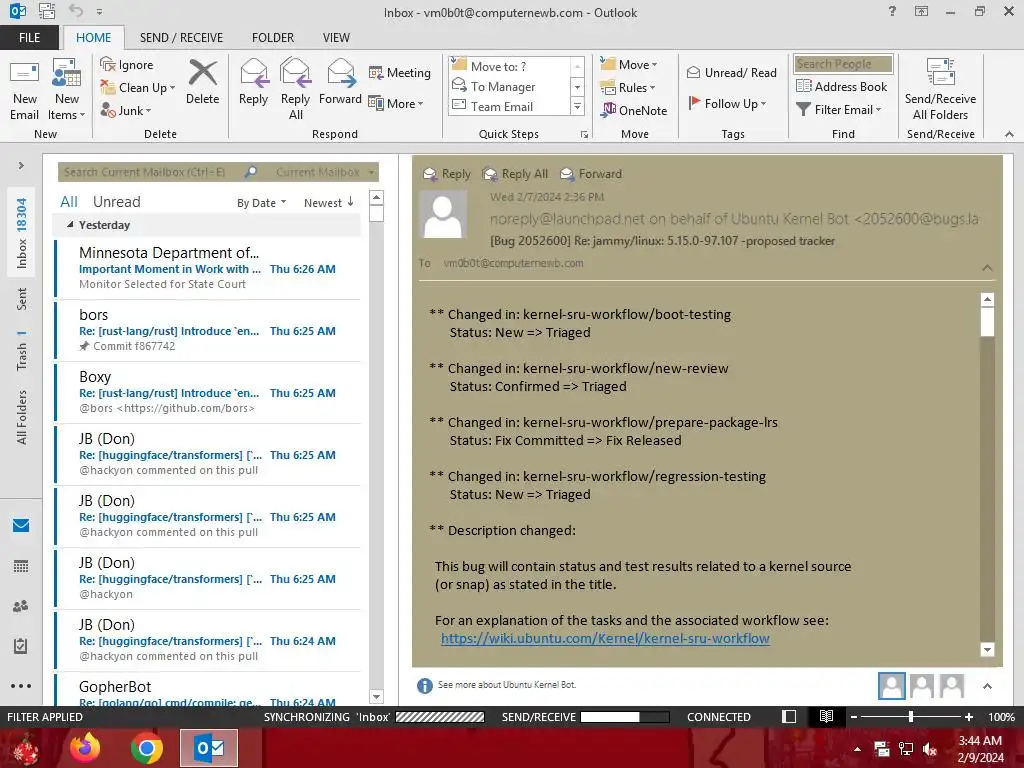Switch to Mail view

[x=21, y=525]
